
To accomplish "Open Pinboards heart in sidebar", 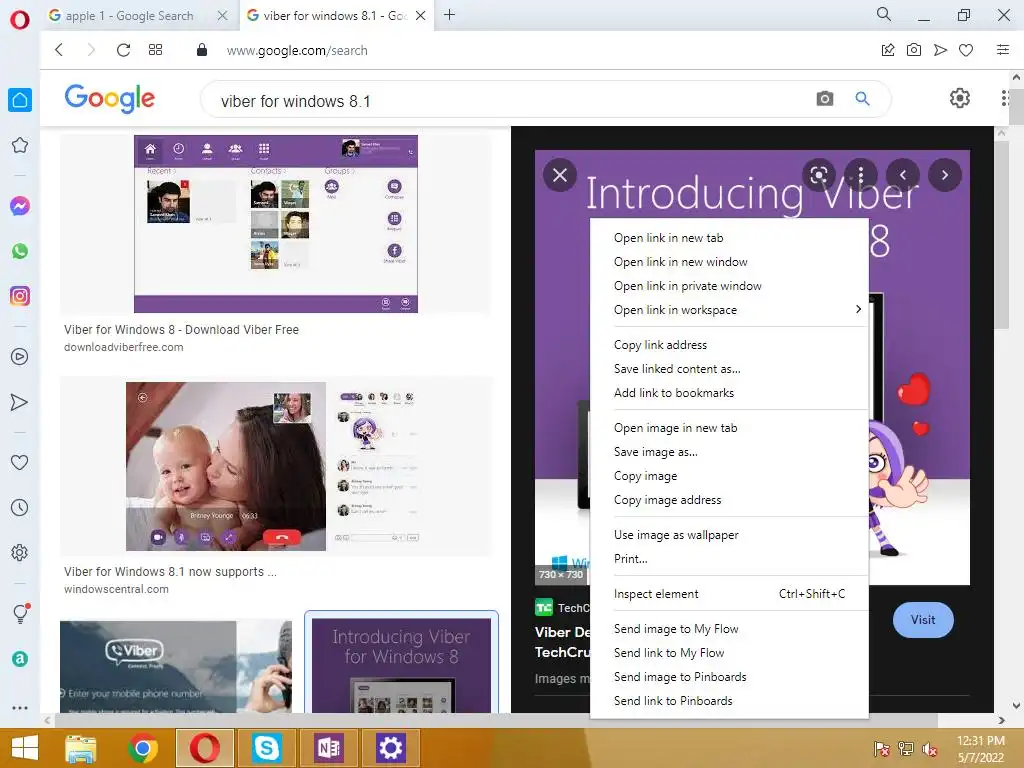I will coord(20,462).
